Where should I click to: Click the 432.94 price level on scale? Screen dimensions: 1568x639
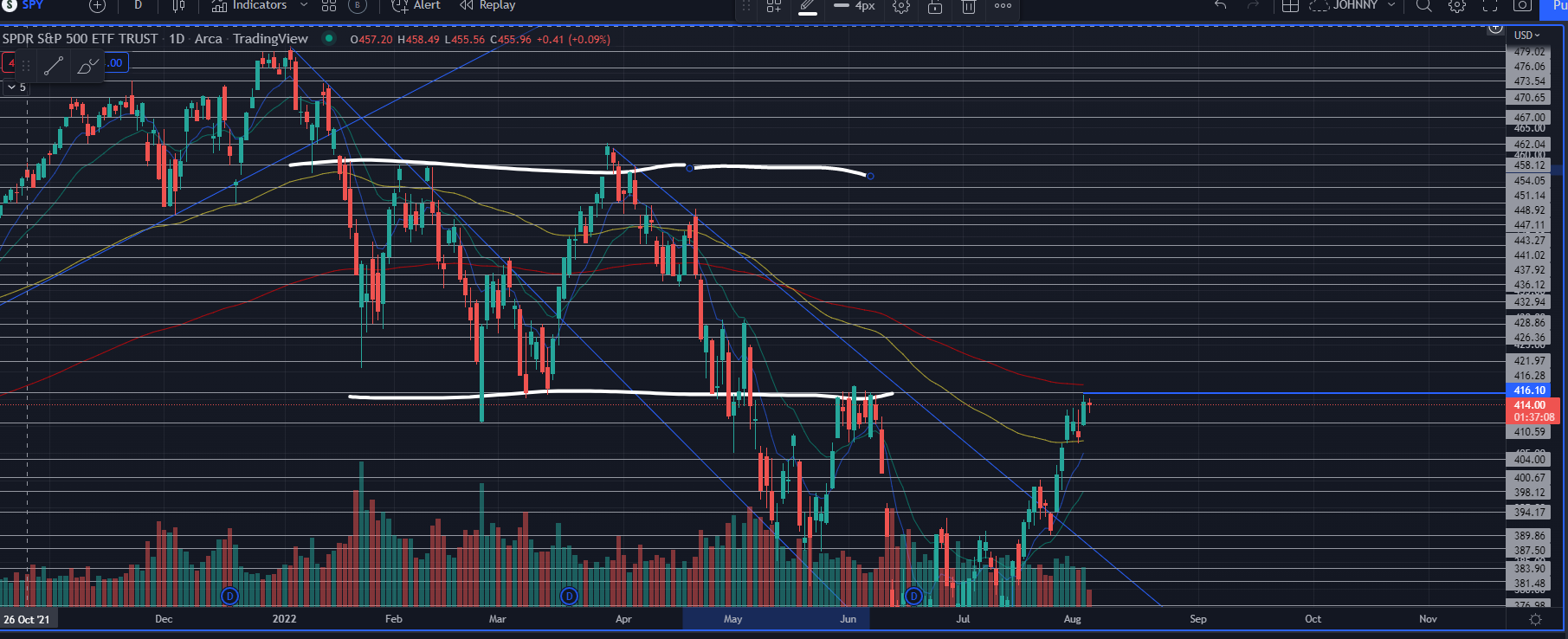point(1530,302)
